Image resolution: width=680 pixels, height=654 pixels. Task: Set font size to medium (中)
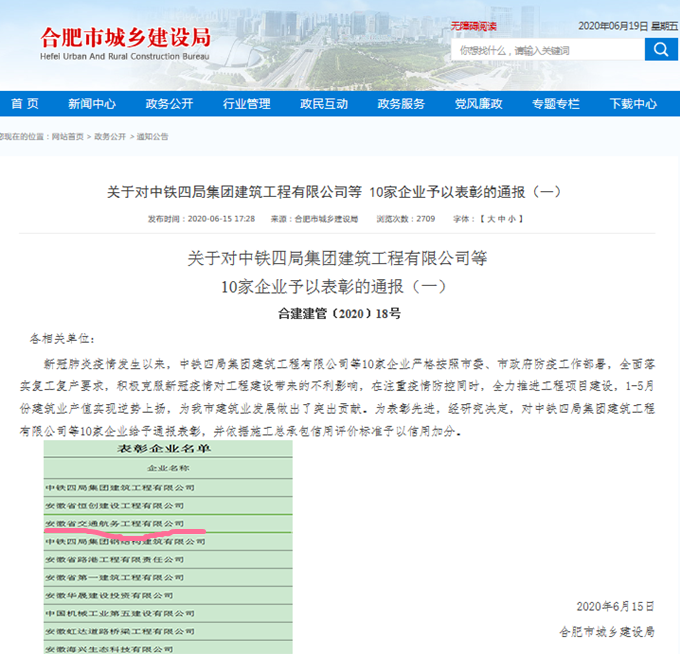pyautogui.click(x=499, y=218)
